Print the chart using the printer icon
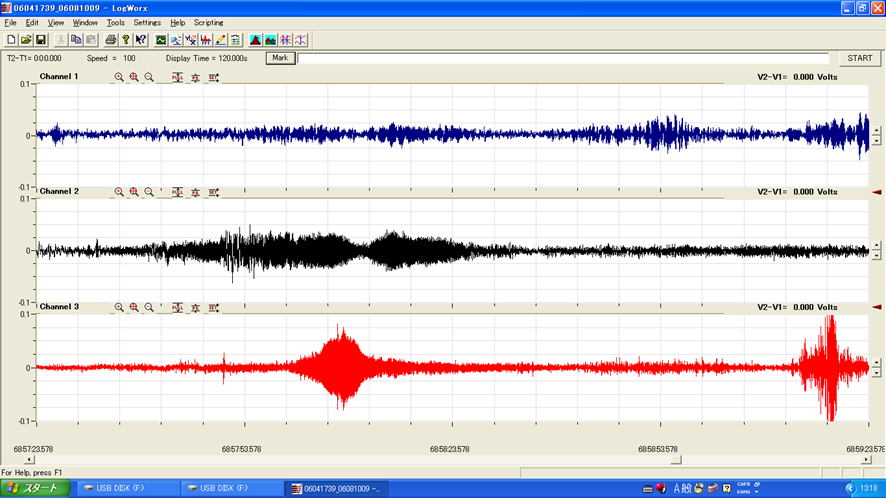 [111, 40]
